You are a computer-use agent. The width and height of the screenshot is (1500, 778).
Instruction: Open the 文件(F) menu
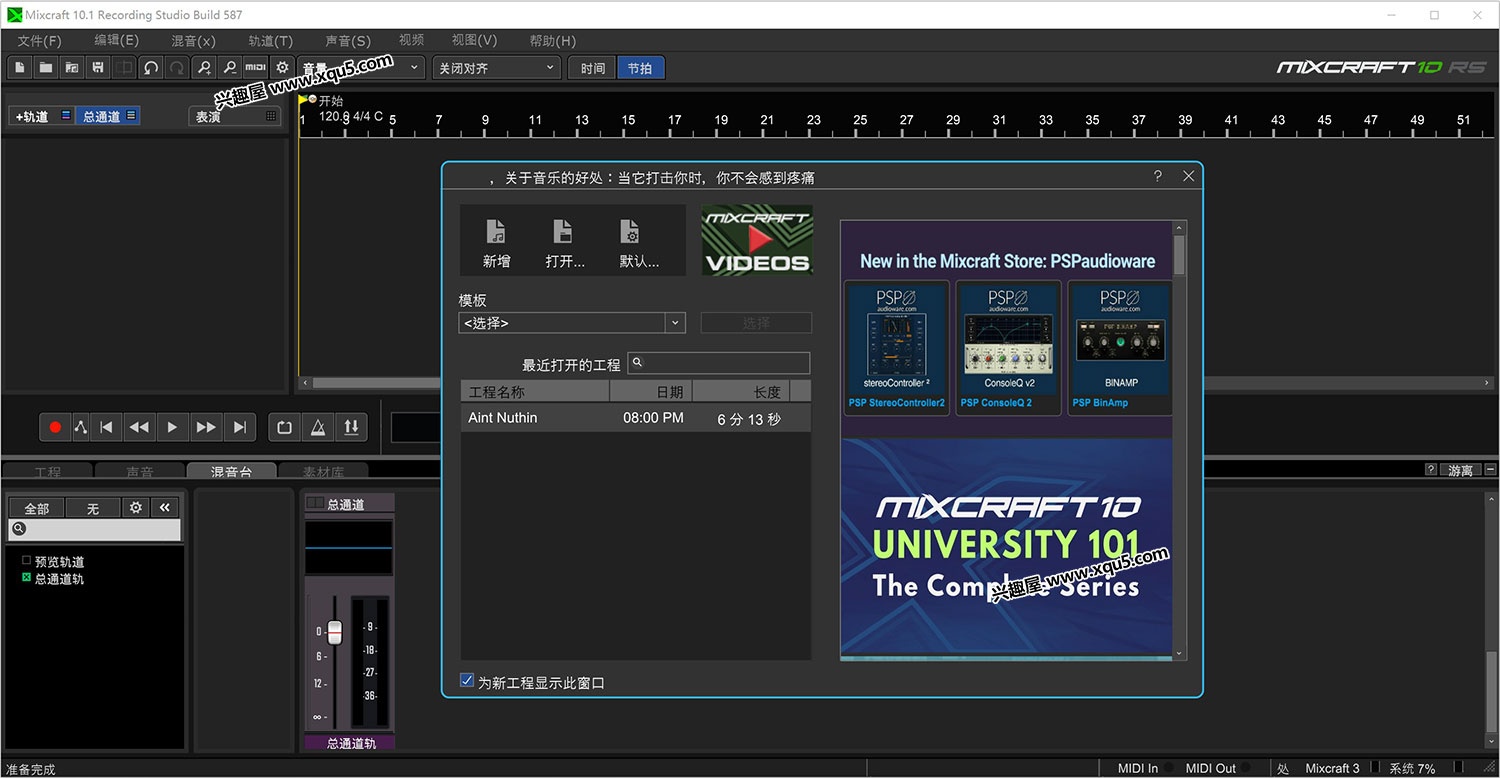[39, 41]
